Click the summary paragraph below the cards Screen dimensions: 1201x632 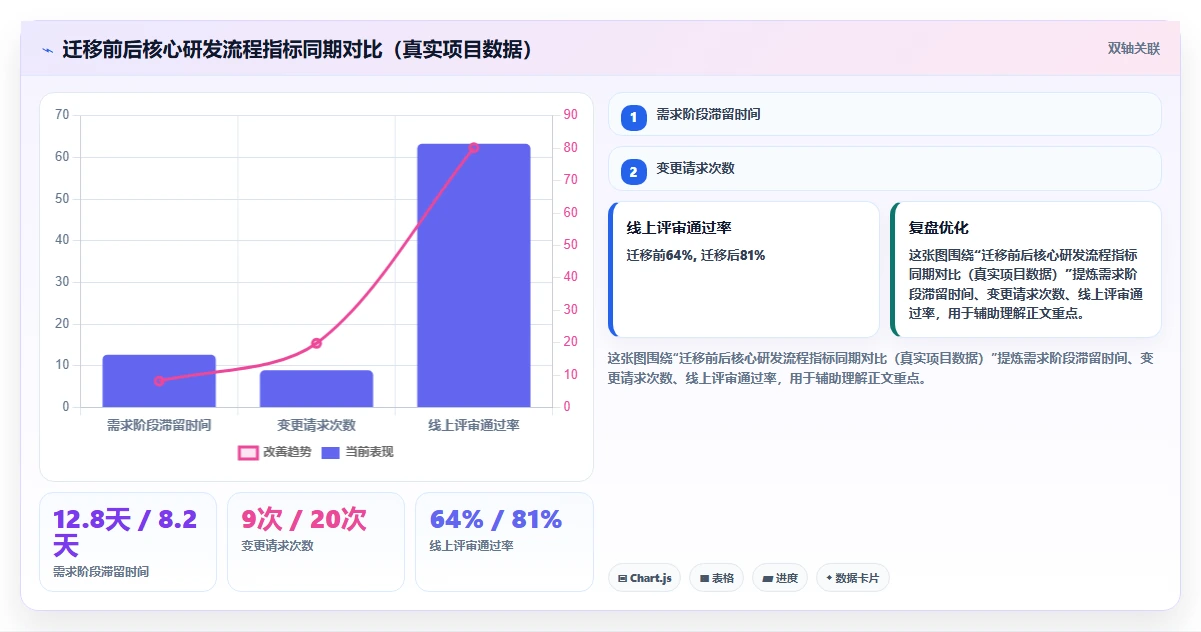(881, 368)
